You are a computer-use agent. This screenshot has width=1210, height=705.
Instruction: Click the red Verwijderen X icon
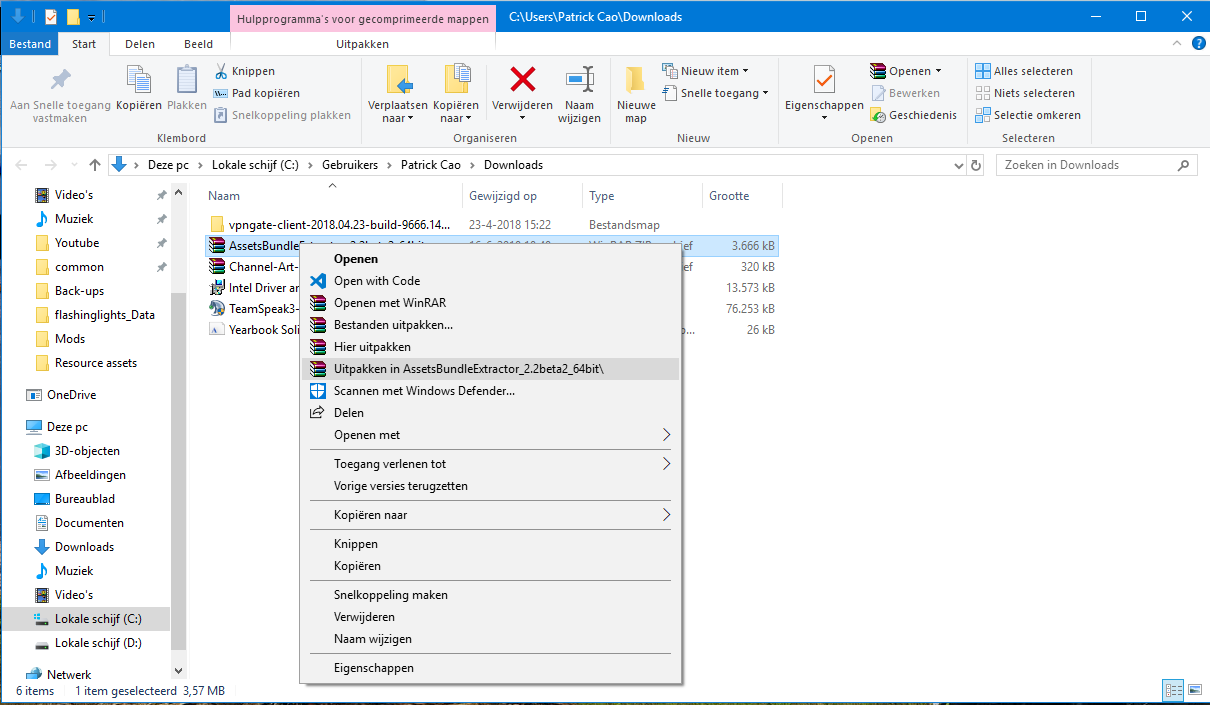(522, 80)
